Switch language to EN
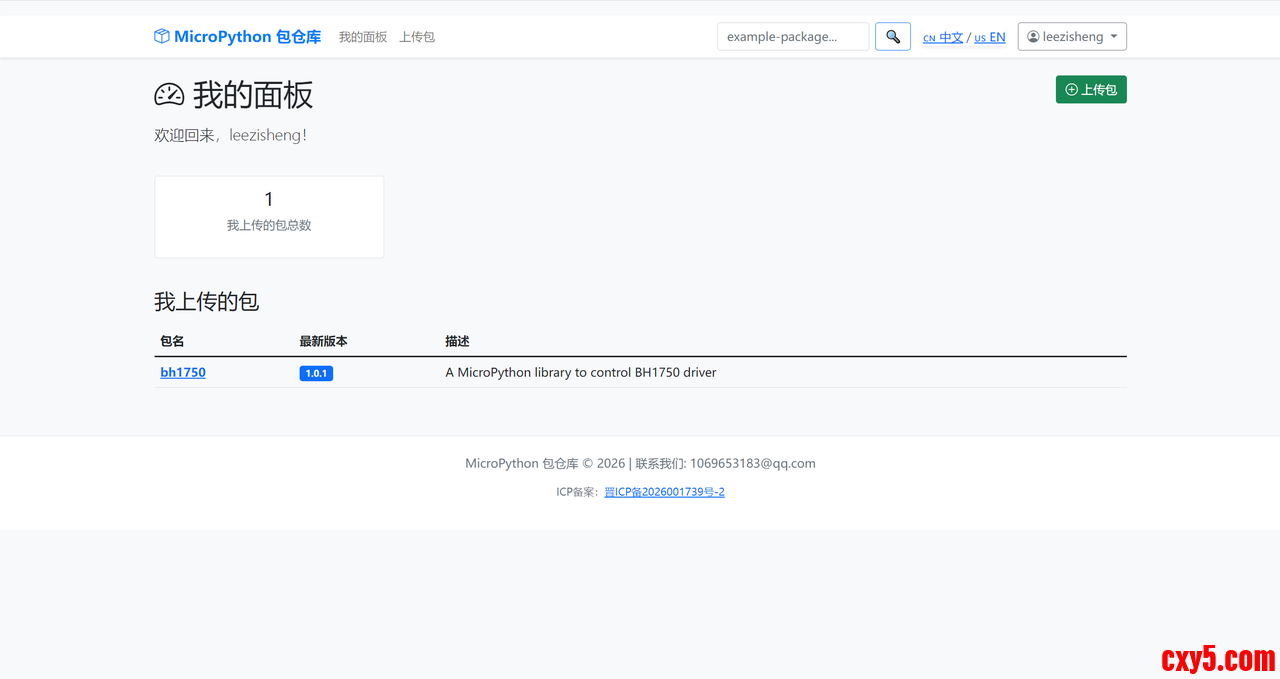Viewport: 1280px width, 679px height. [x=990, y=38]
